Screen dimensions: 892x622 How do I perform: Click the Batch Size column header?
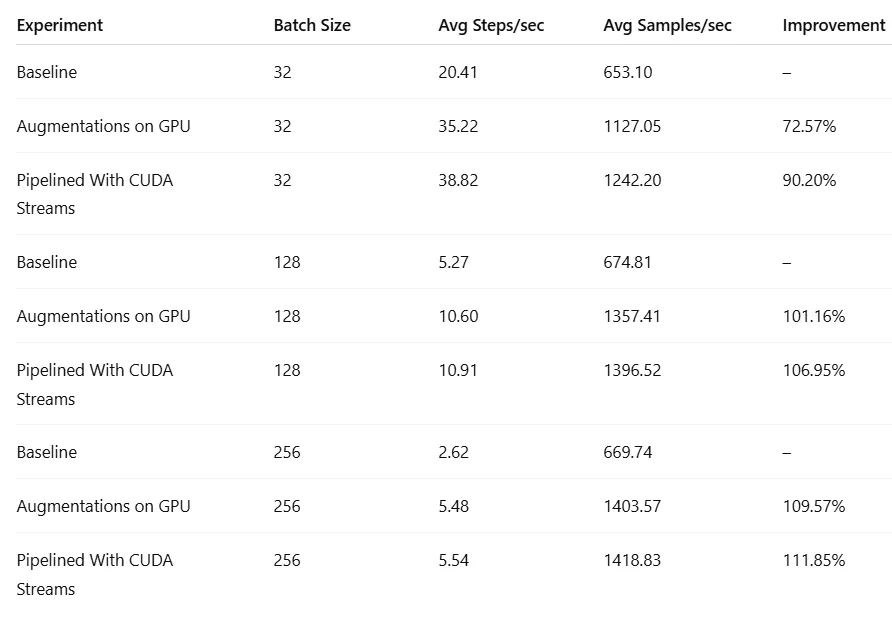click(x=312, y=25)
